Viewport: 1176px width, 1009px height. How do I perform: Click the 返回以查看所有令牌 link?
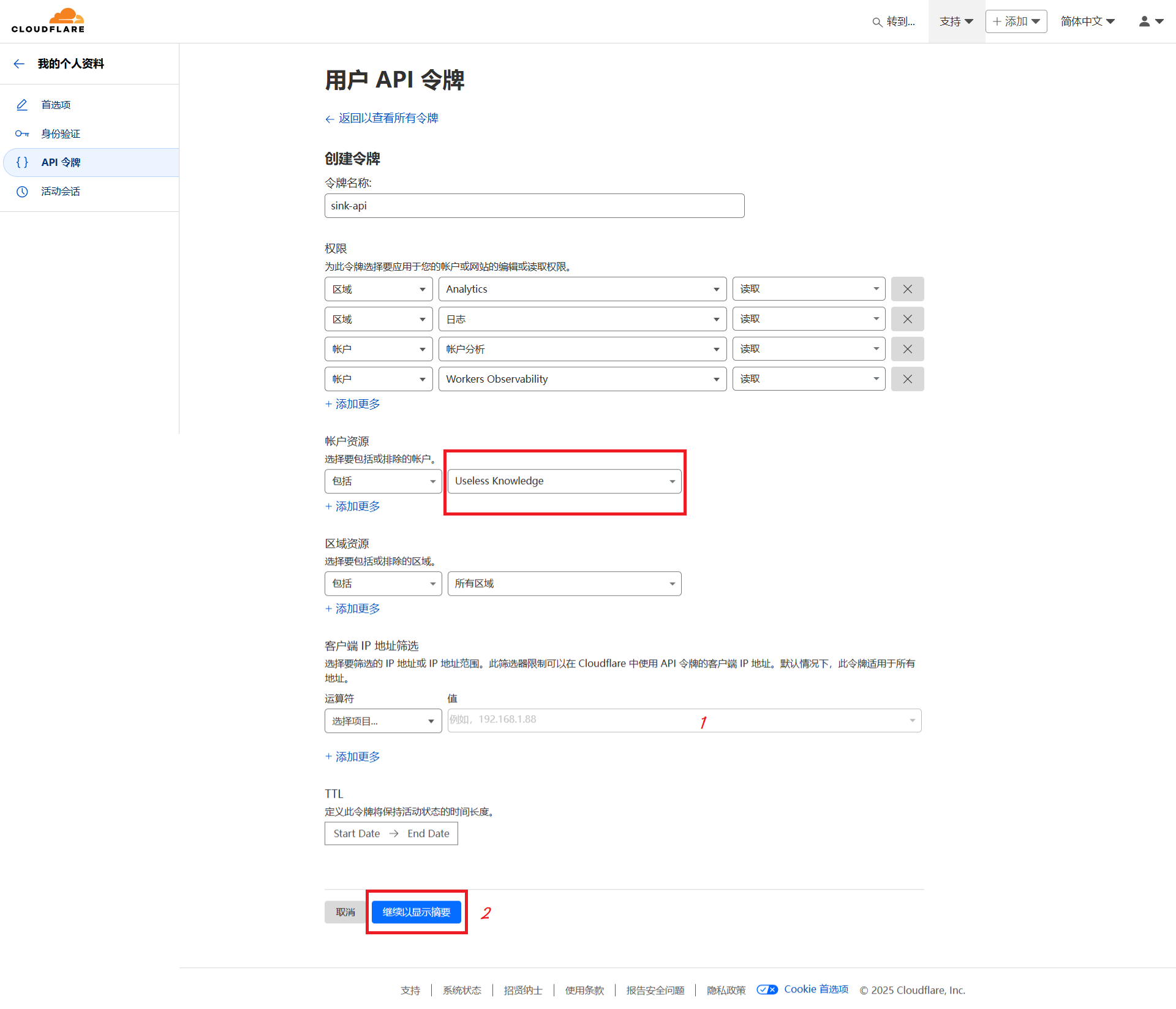[x=387, y=118]
